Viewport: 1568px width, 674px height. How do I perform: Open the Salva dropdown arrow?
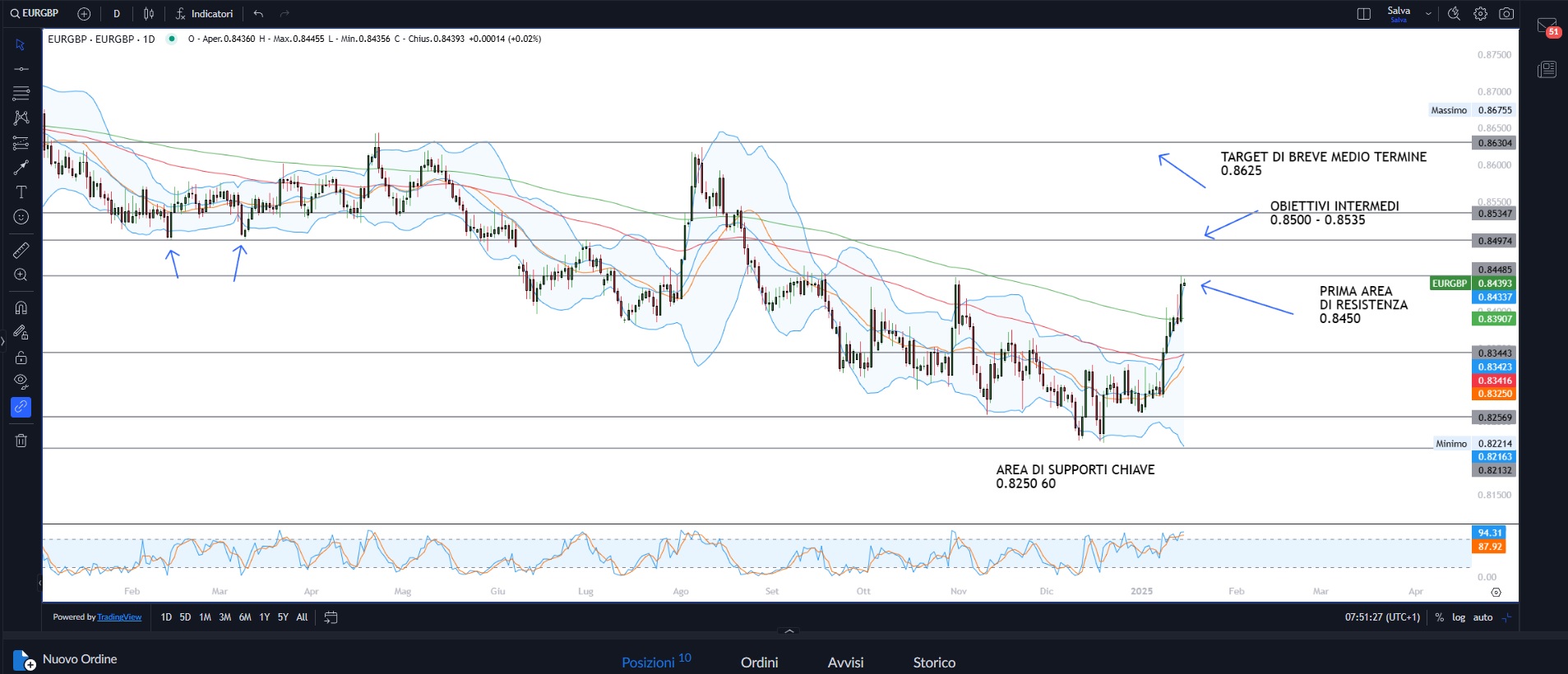click(1428, 14)
